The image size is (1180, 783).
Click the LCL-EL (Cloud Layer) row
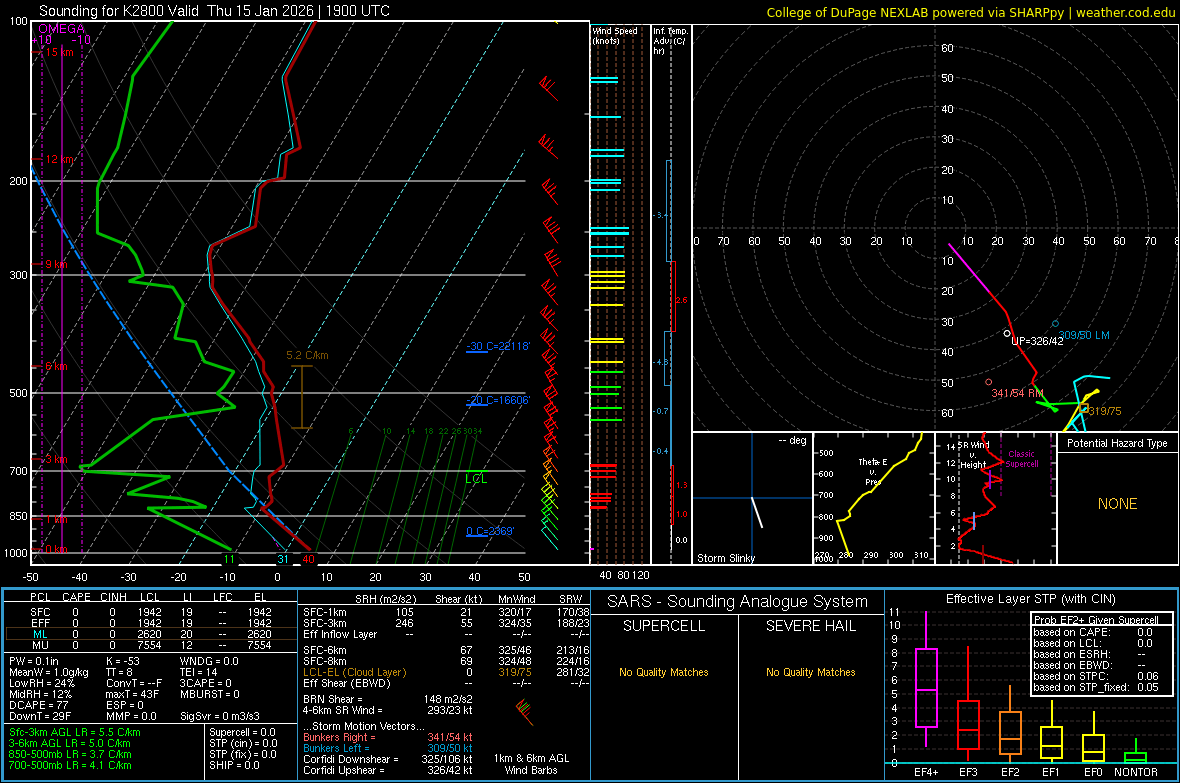tap(446, 672)
